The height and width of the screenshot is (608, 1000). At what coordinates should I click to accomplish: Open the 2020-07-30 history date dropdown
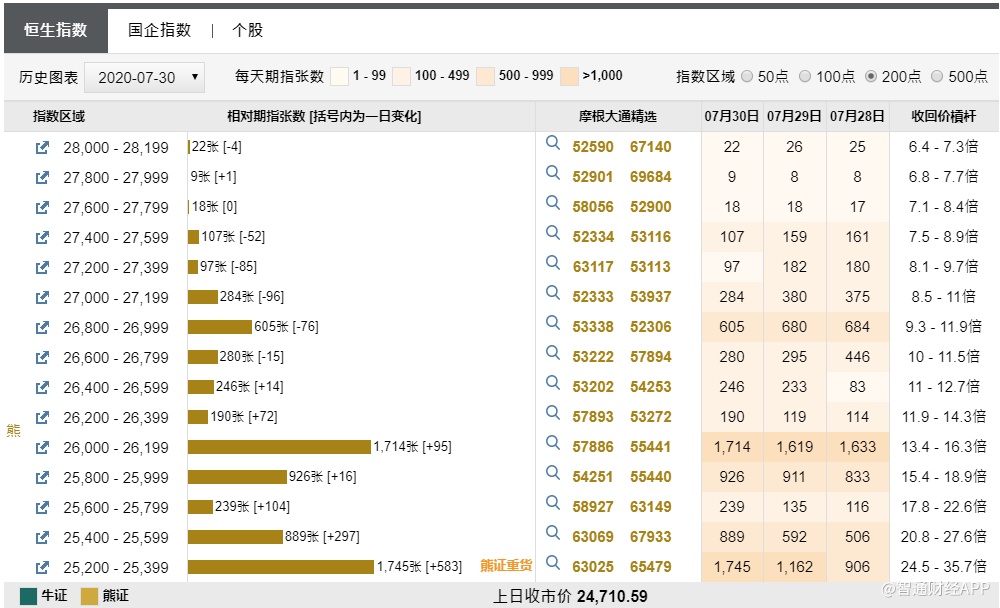click(145, 77)
